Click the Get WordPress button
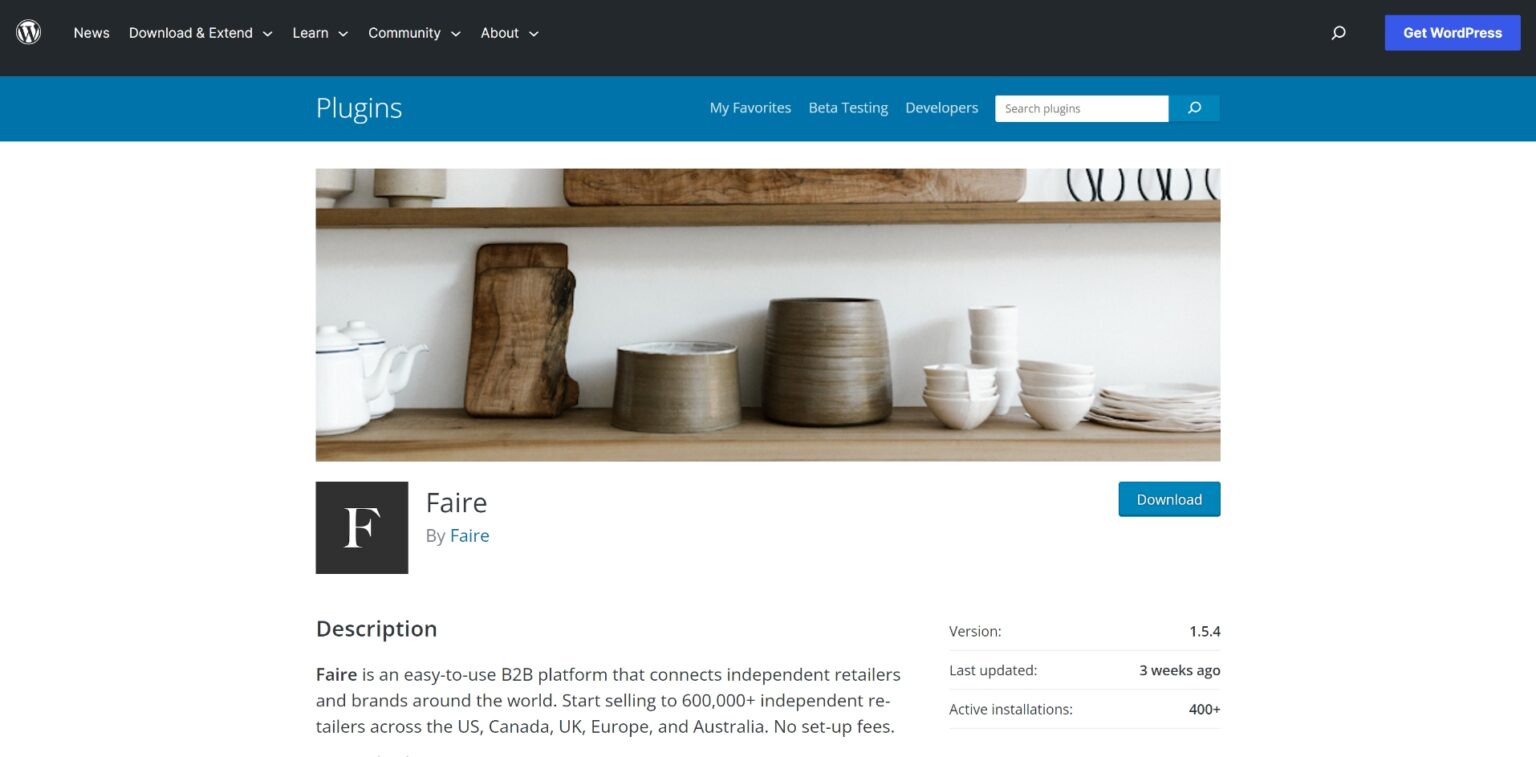 point(1452,33)
